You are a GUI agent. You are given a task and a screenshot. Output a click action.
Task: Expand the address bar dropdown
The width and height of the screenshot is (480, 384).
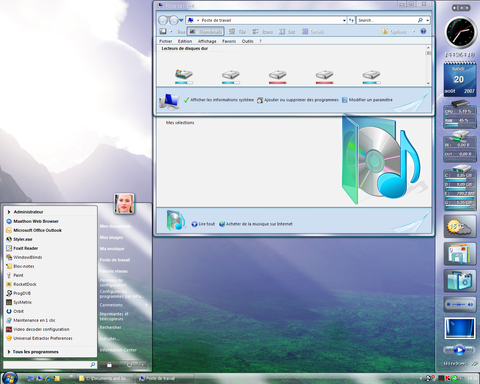click(x=344, y=20)
